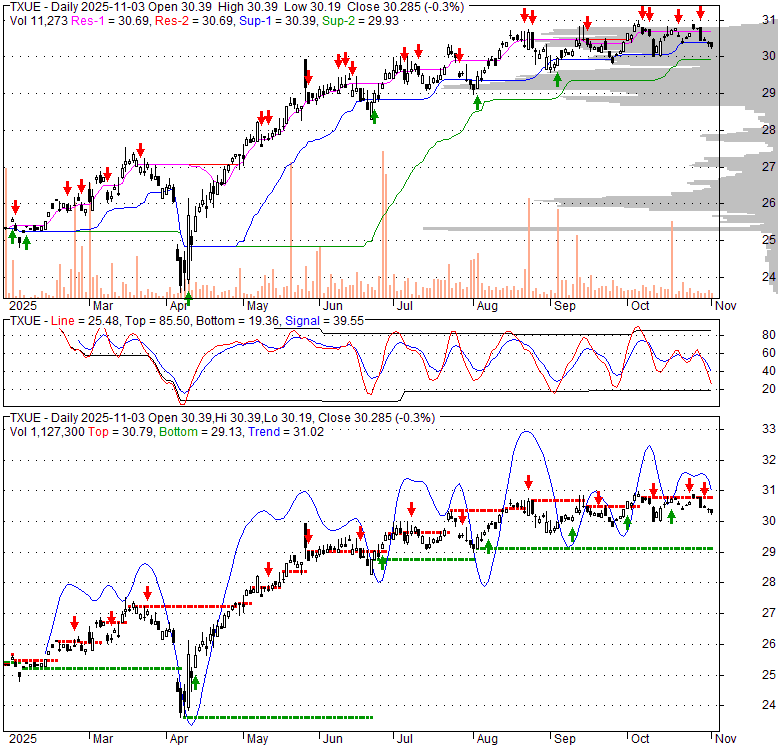This screenshot has width=780, height=745.
Task: Click the 31 price level on top chart scale
Action: 769,20
